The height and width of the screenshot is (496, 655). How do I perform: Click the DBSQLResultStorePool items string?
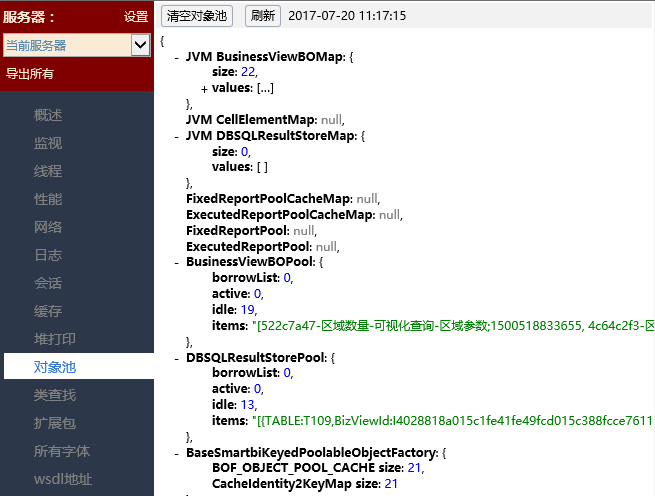[x=453, y=420]
